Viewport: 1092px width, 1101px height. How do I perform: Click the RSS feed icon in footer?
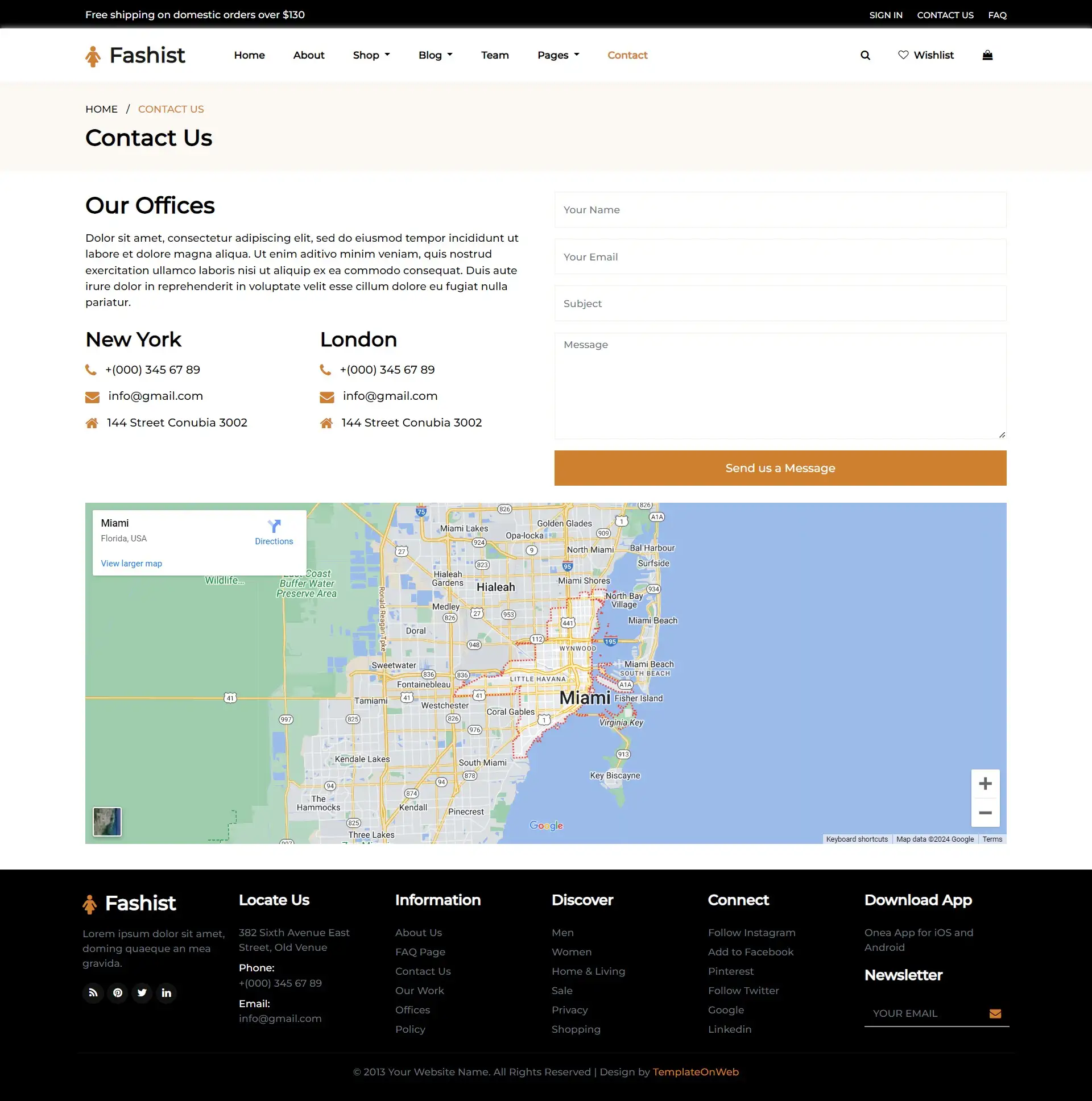[93, 993]
